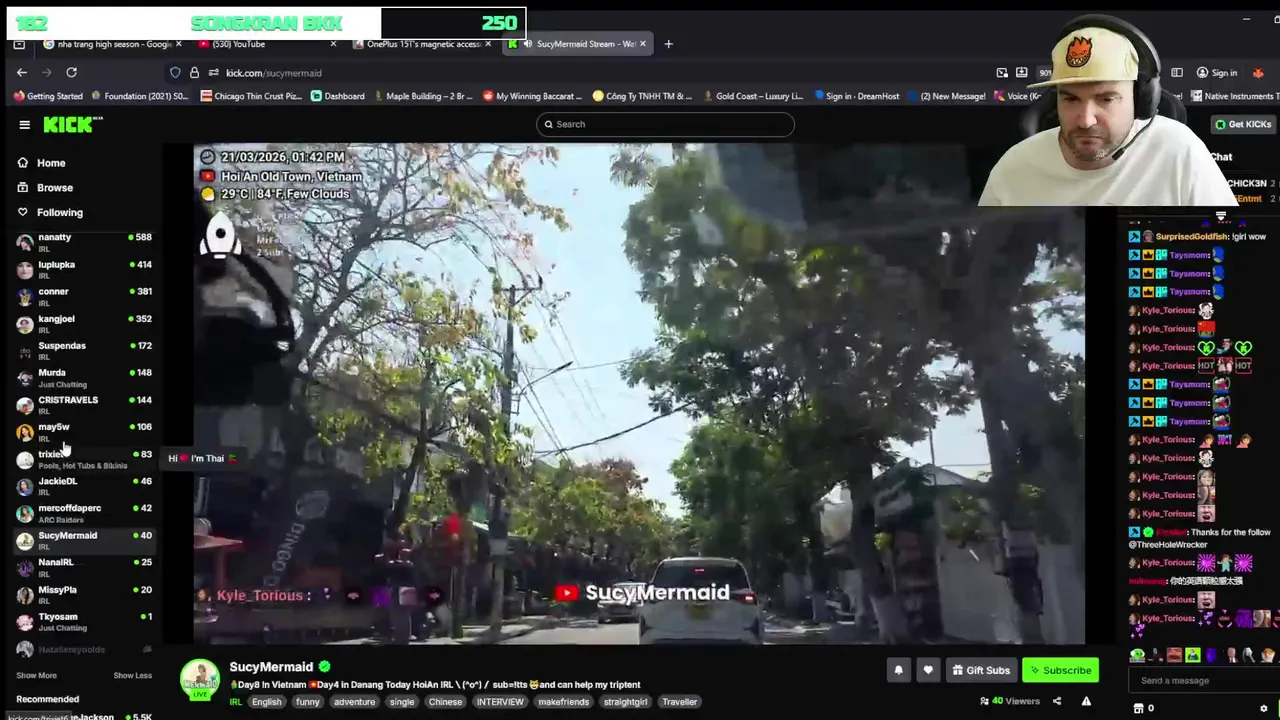Screen dimensions: 1280x720
Task: Open the Sign in - DreamHost bookmark
Action: tap(858, 96)
